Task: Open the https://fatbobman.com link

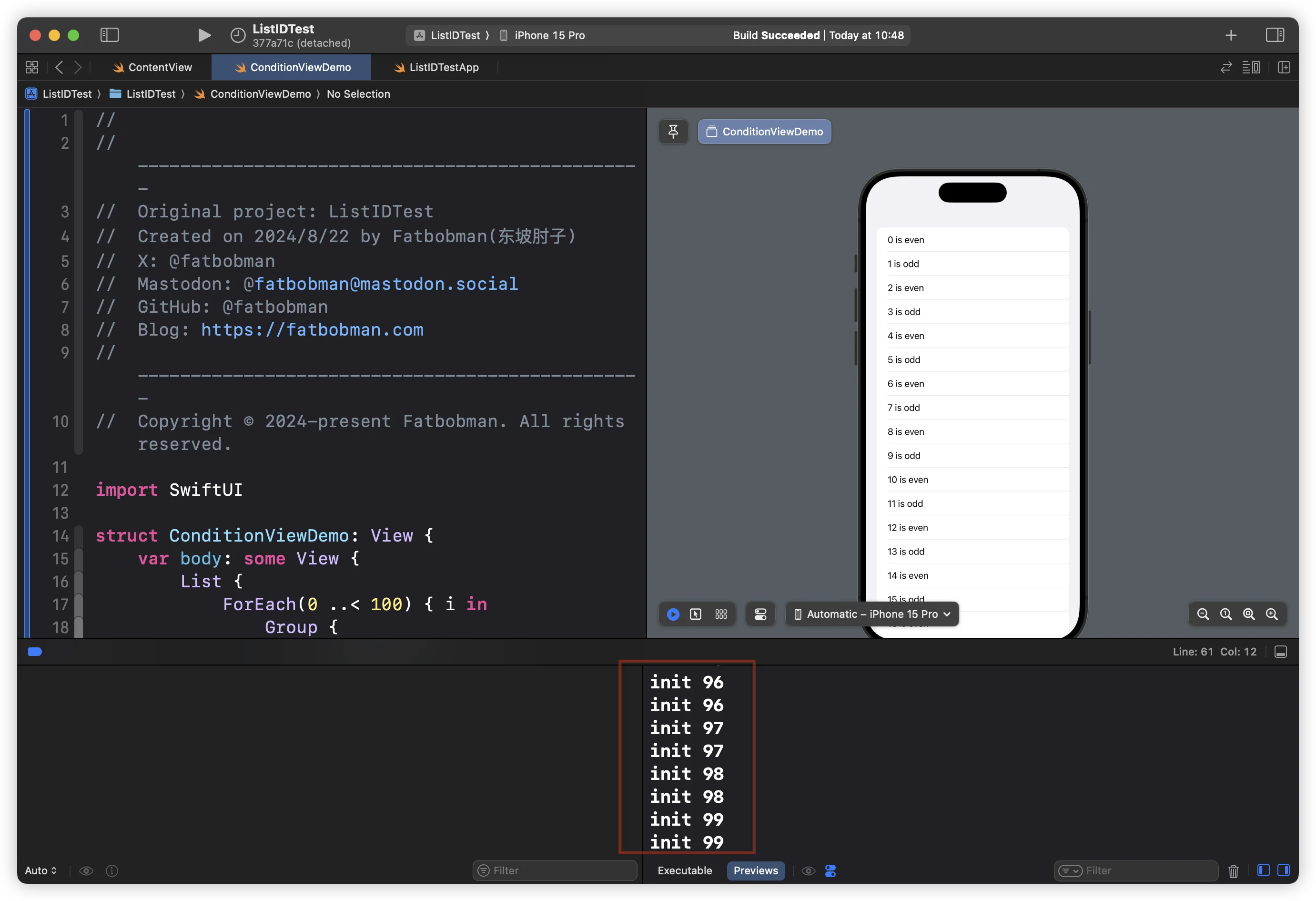Action: pyautogui.click(x=312, y=330)
